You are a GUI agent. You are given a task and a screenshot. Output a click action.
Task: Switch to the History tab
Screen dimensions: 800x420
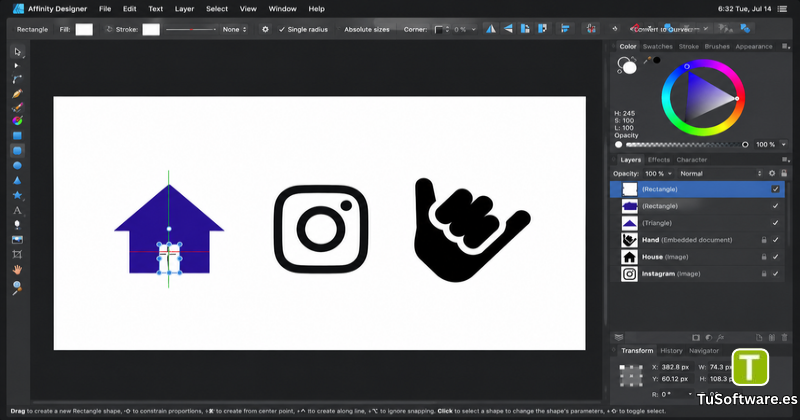pyautogui.click(x=671, y=351)
